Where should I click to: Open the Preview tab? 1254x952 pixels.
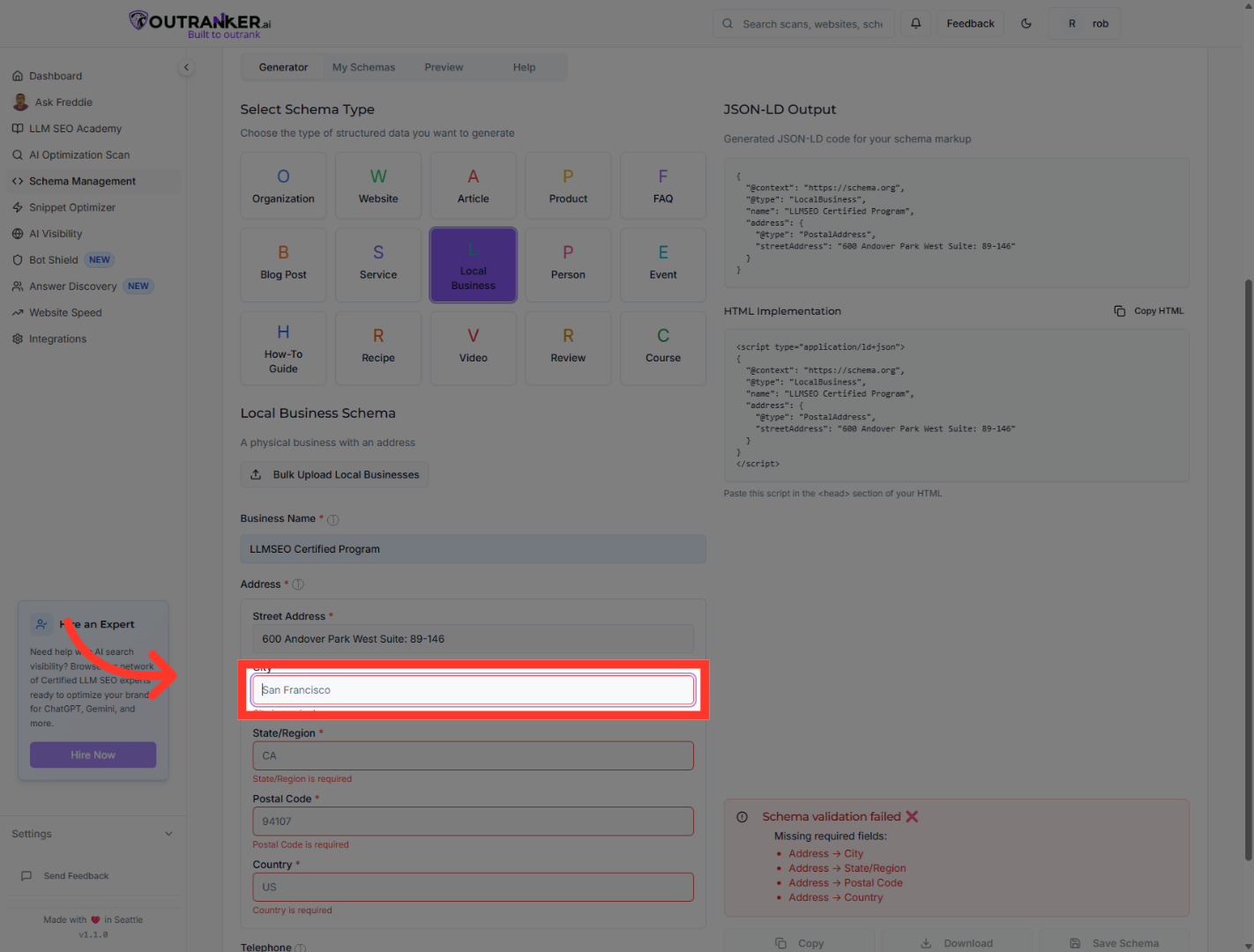point(444,68)
